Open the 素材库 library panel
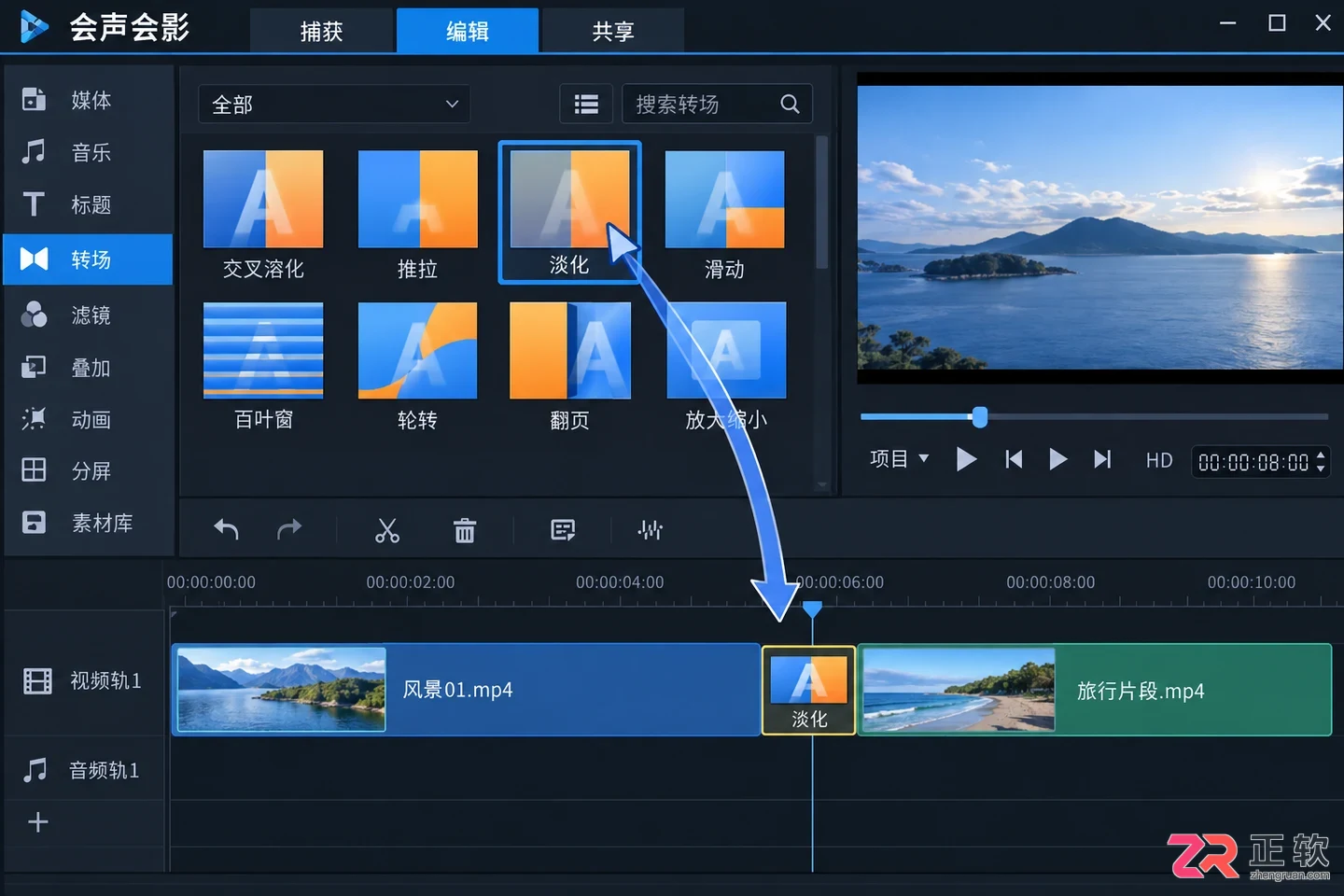The image size is (1344, 896). [88, 523]
